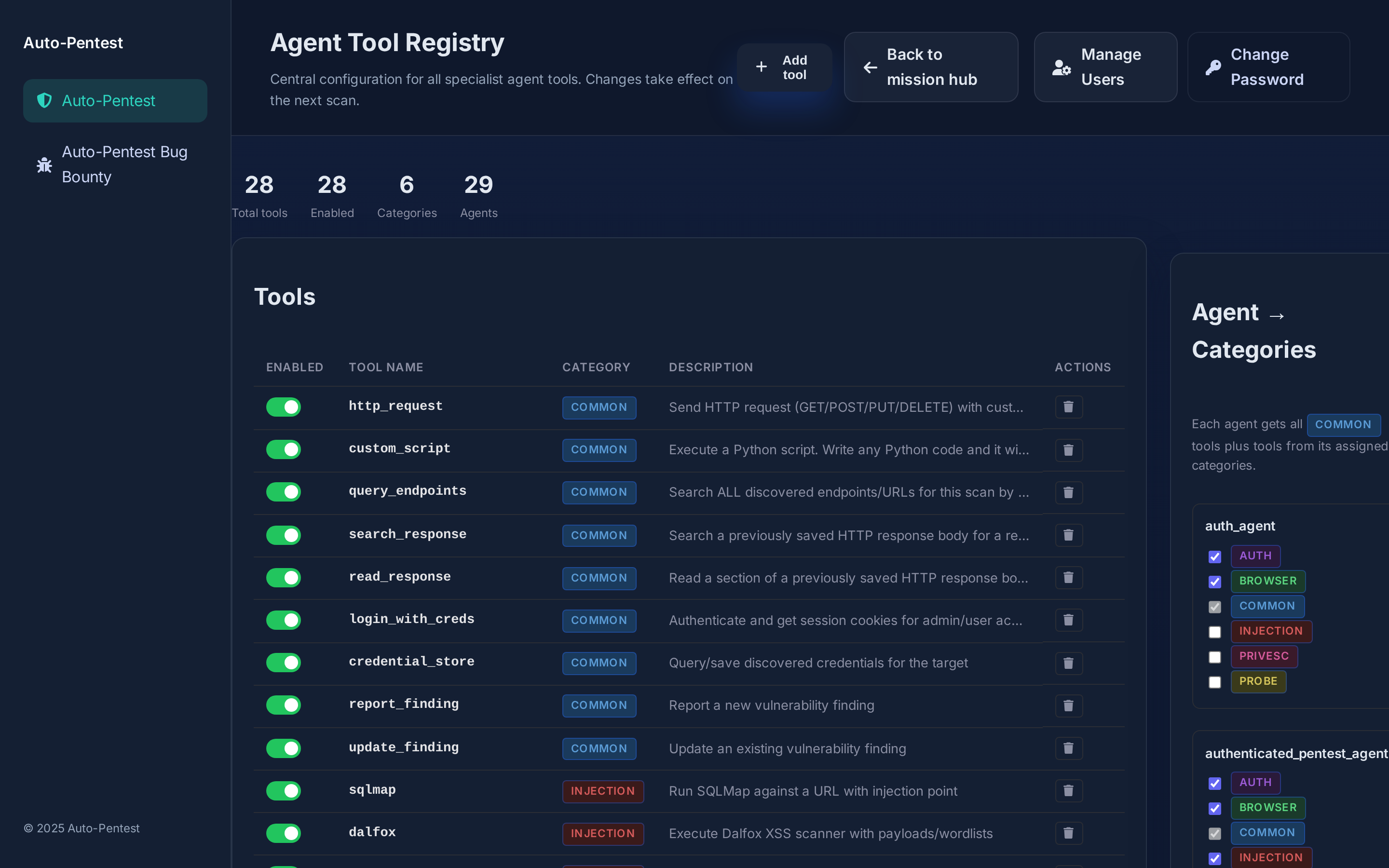Click the Back to mission hub button

930,67
